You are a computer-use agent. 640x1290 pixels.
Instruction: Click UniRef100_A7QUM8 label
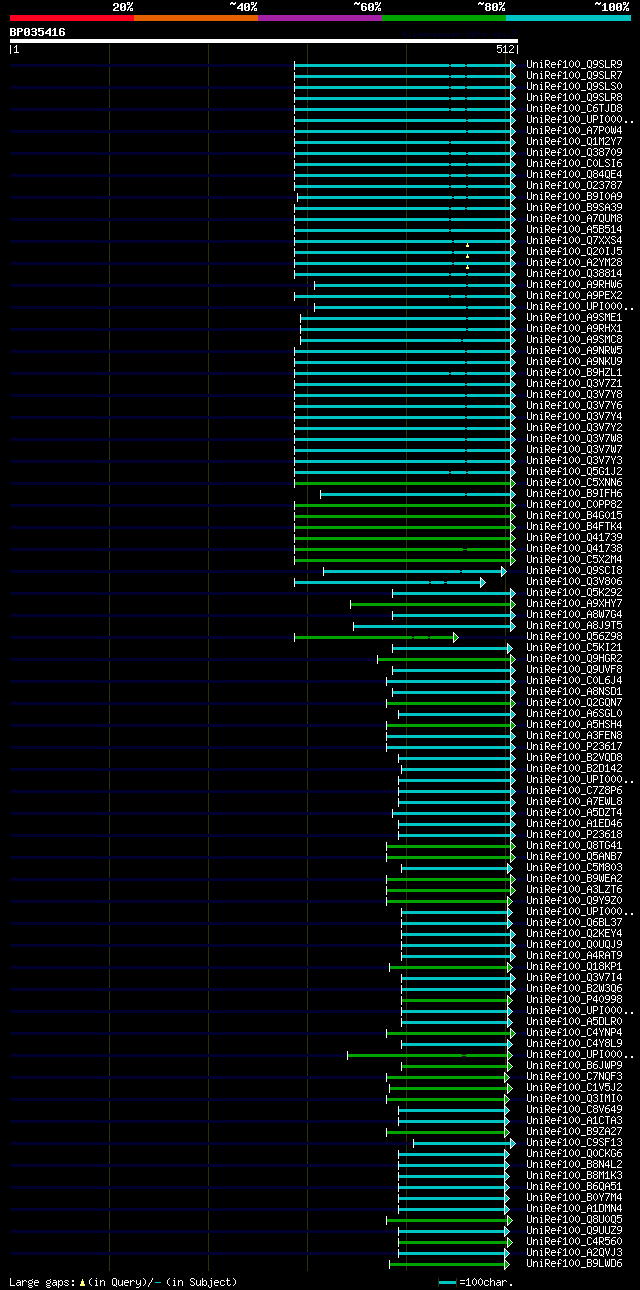pos(574,218)
